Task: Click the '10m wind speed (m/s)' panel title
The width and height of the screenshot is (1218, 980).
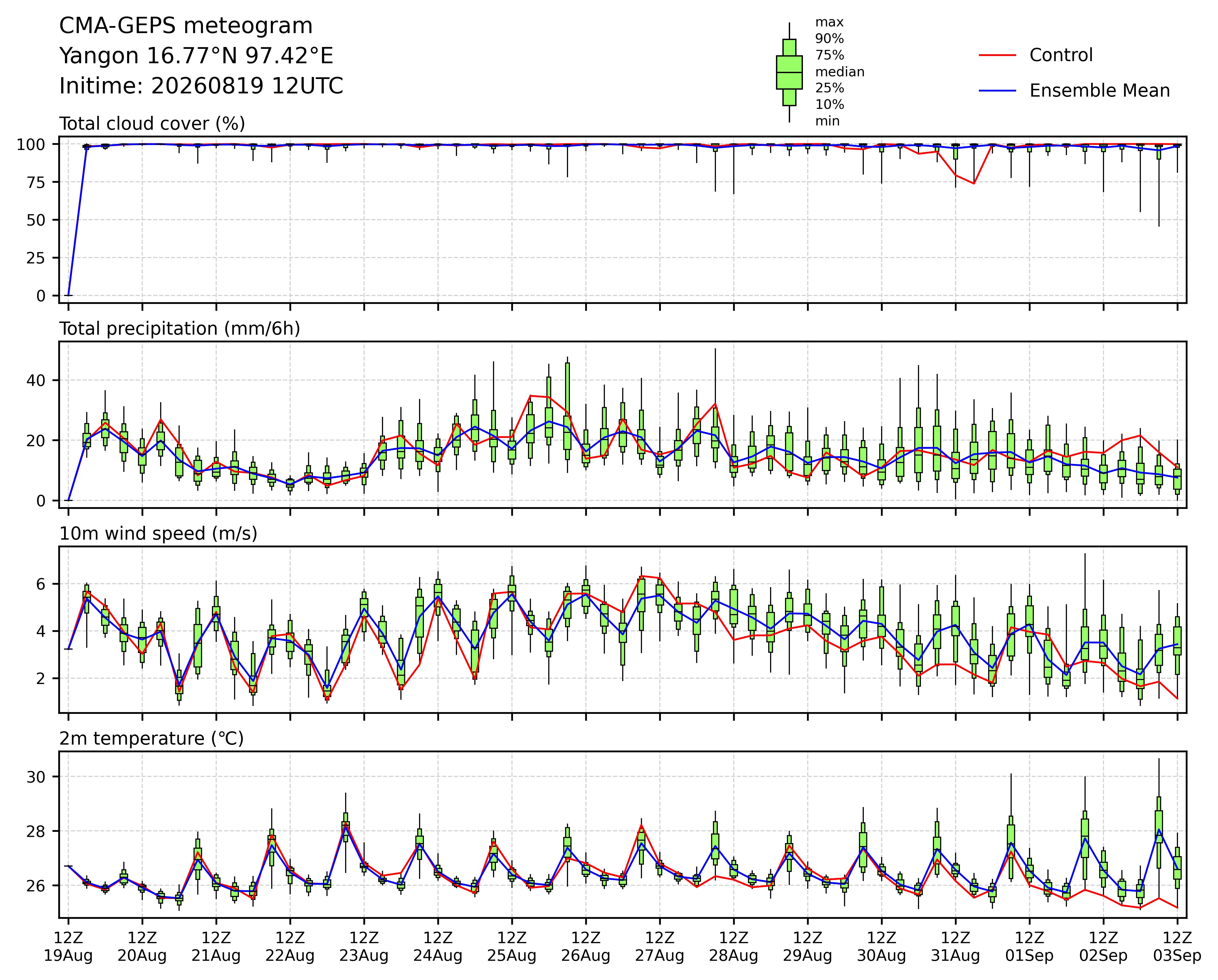Action: coord(158,534)
